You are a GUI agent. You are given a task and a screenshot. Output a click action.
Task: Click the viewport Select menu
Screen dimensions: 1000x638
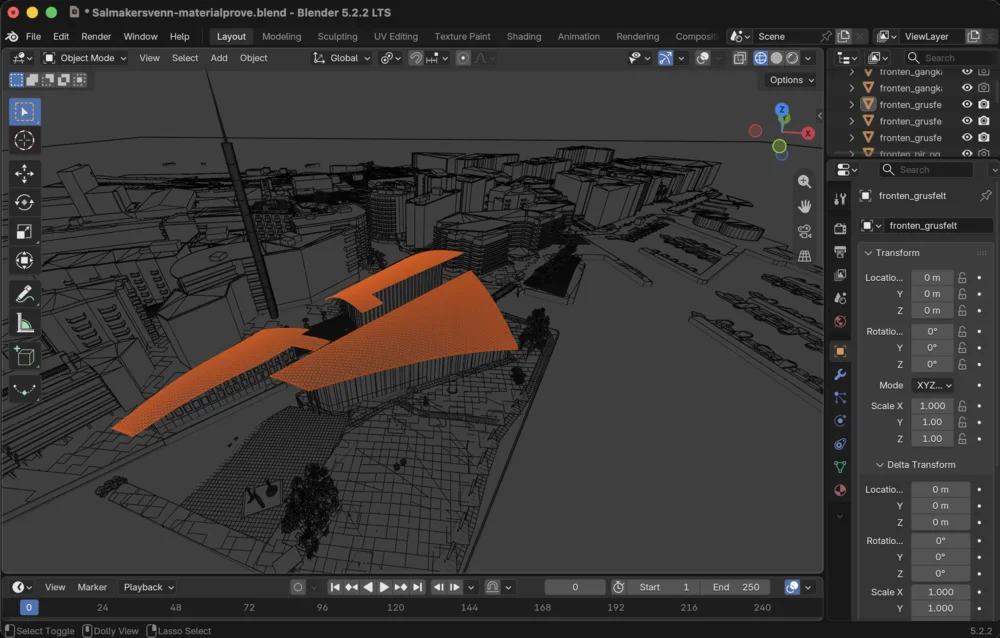point(185,58)
